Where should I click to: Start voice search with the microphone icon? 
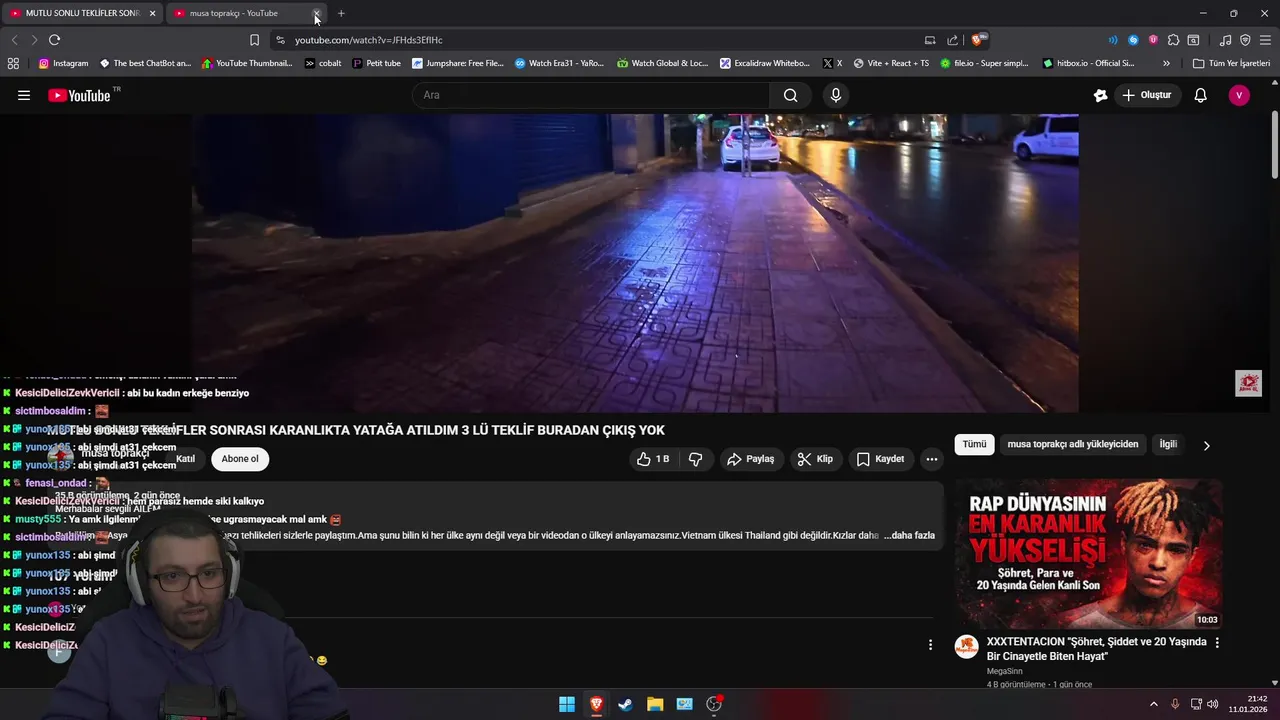coord(836,95)
